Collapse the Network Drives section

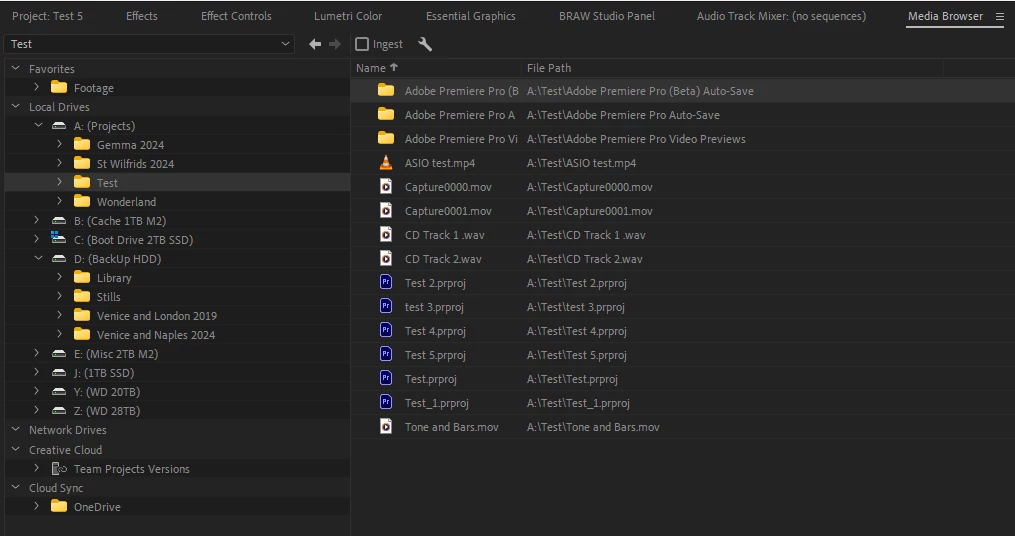point(16,430)
